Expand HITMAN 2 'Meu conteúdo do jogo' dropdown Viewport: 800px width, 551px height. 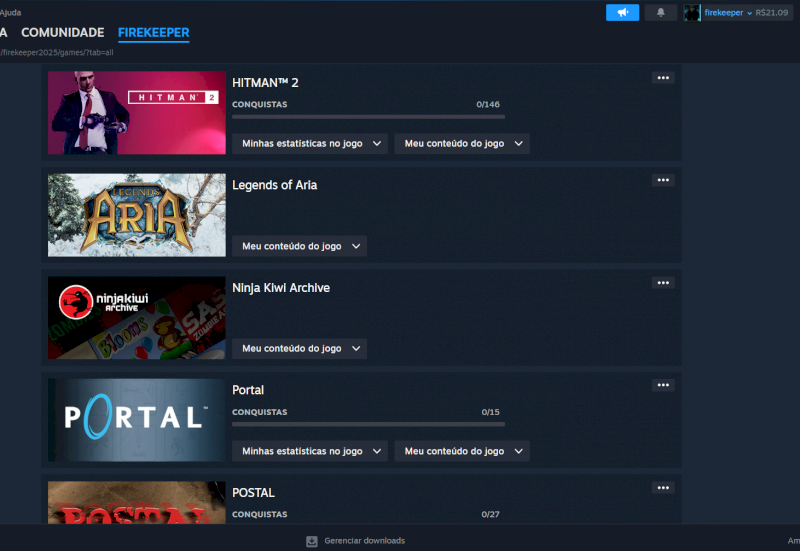tap(462, 144)
